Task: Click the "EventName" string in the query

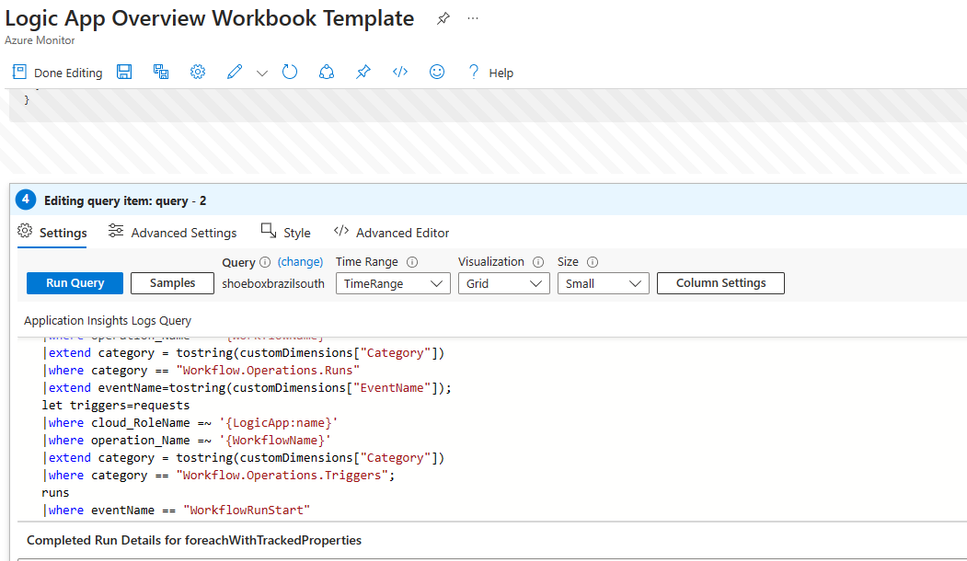Action: point(392,388)
